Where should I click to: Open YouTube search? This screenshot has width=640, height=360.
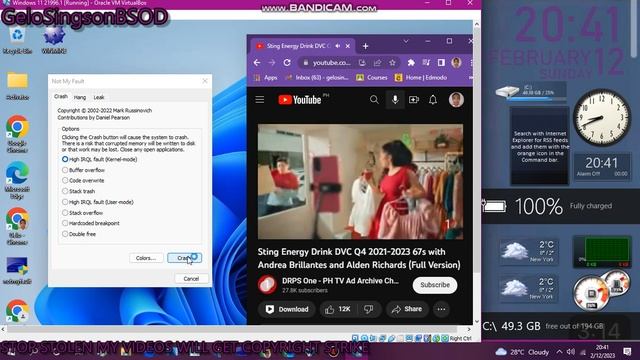[374, 100]
